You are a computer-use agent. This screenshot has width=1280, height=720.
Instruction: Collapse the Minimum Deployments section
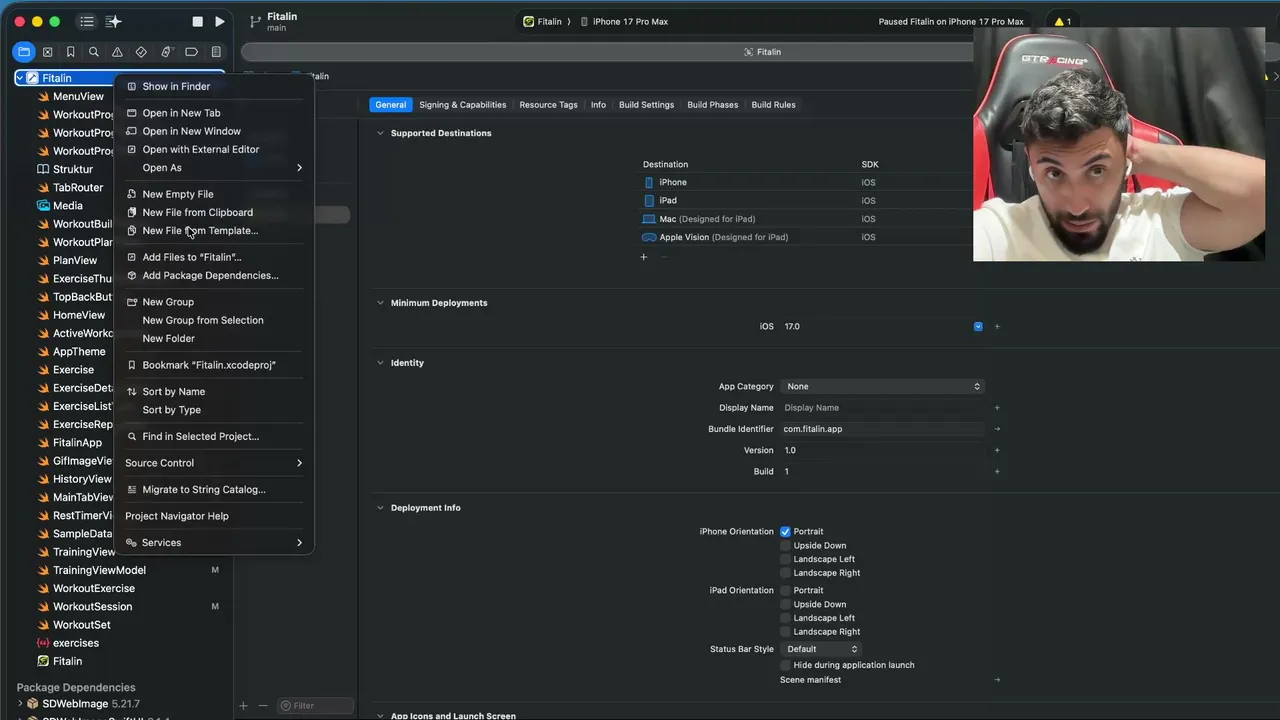click(x=380, y=303)
